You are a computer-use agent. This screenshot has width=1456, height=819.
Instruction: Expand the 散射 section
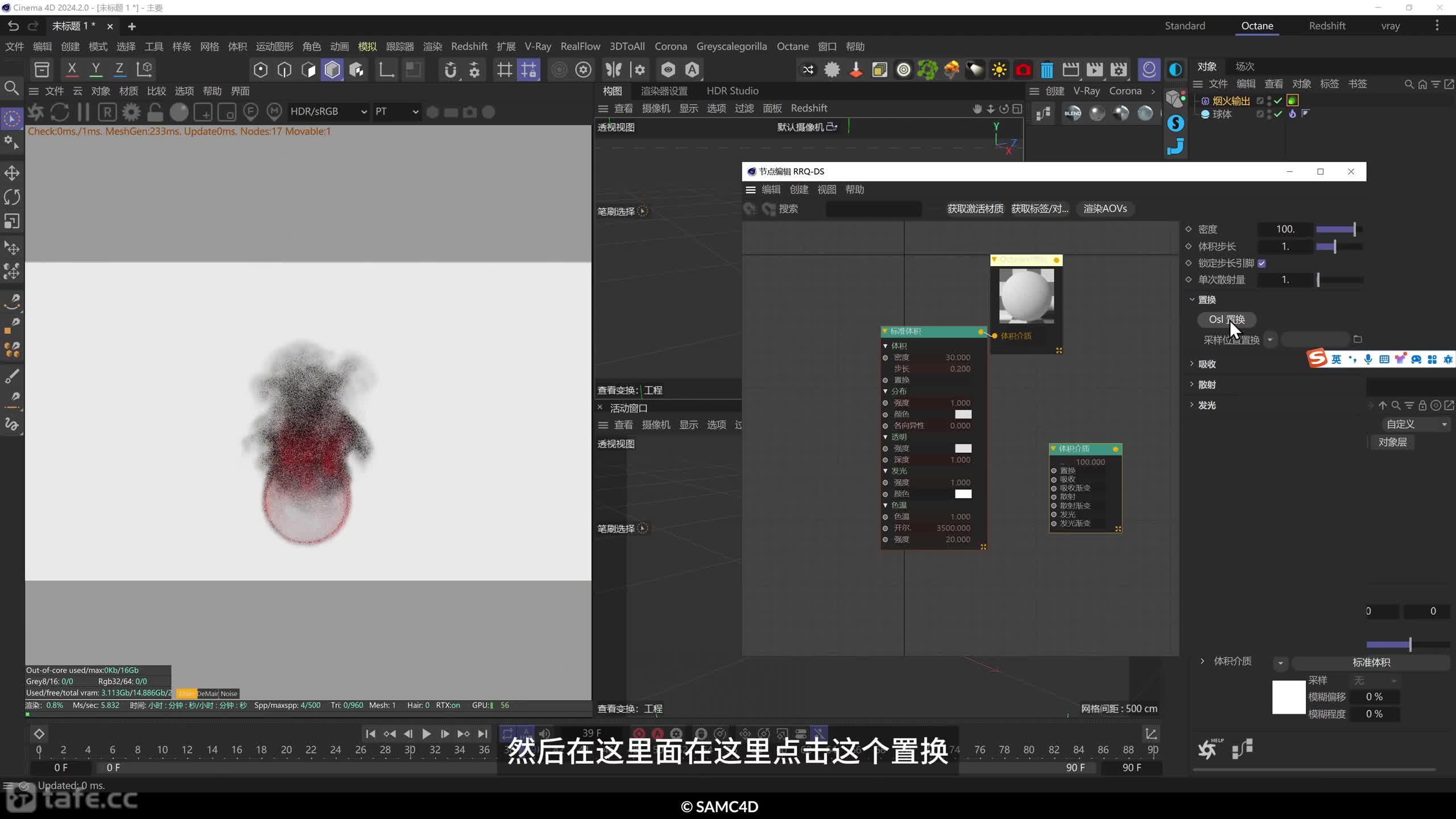pos(1192,384)
